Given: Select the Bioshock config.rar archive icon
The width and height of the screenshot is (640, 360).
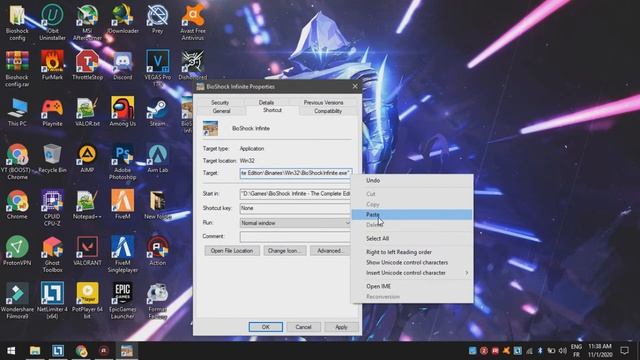Looking at the screenshot, I should (17, 68).
